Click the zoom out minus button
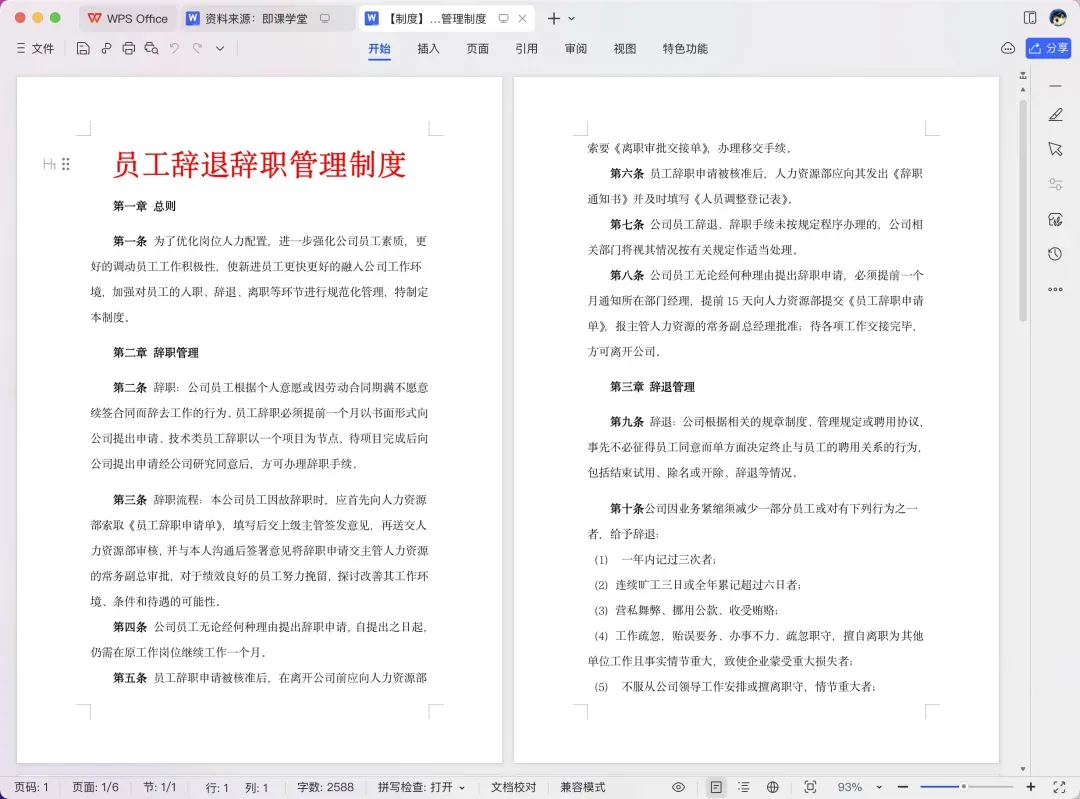Viewport: 1080px width, 799px height. pos(903,787)
